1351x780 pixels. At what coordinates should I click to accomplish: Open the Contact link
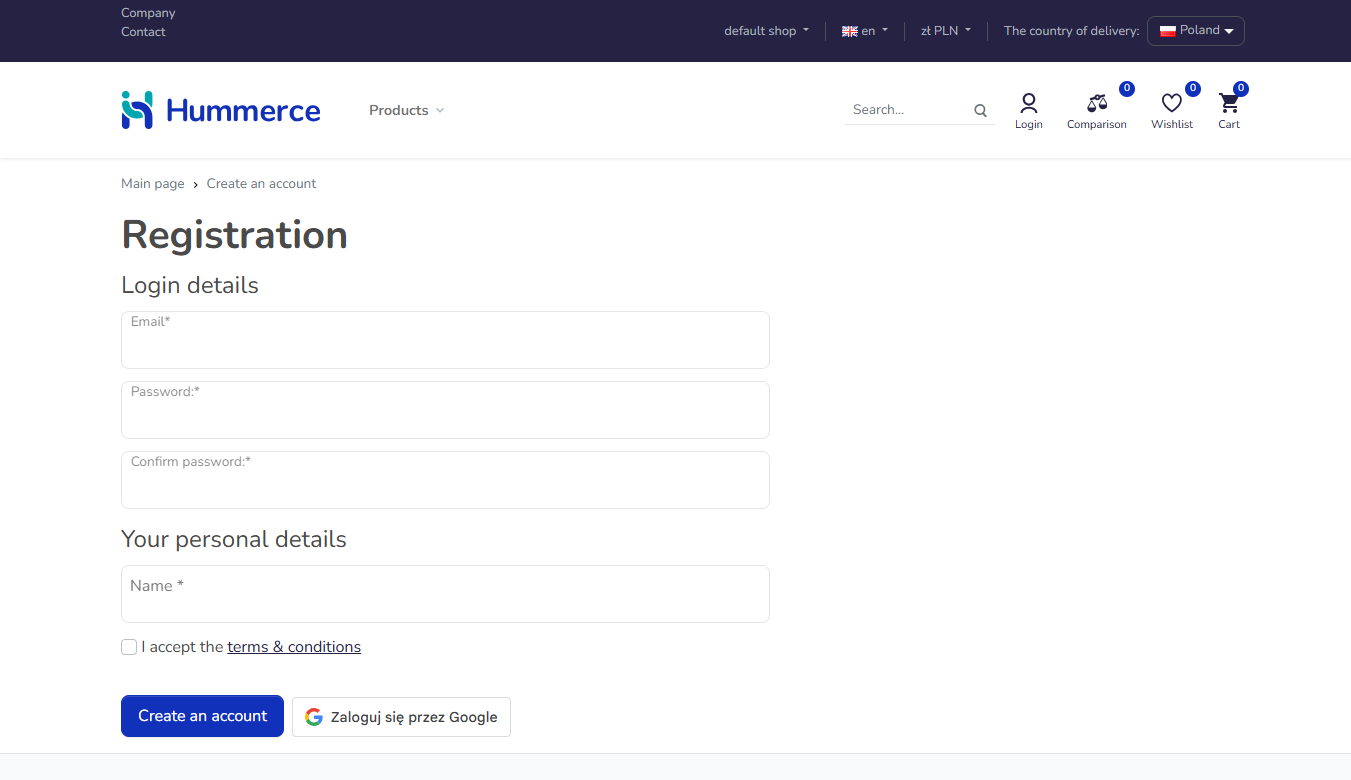(x=143, y=32)
